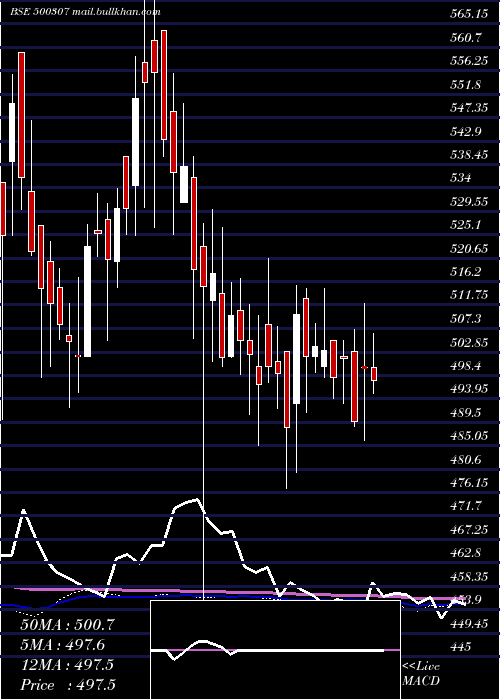Screen dimensions: 500x700
Task: Click the 498.4 price axis label
Action: 465,366
